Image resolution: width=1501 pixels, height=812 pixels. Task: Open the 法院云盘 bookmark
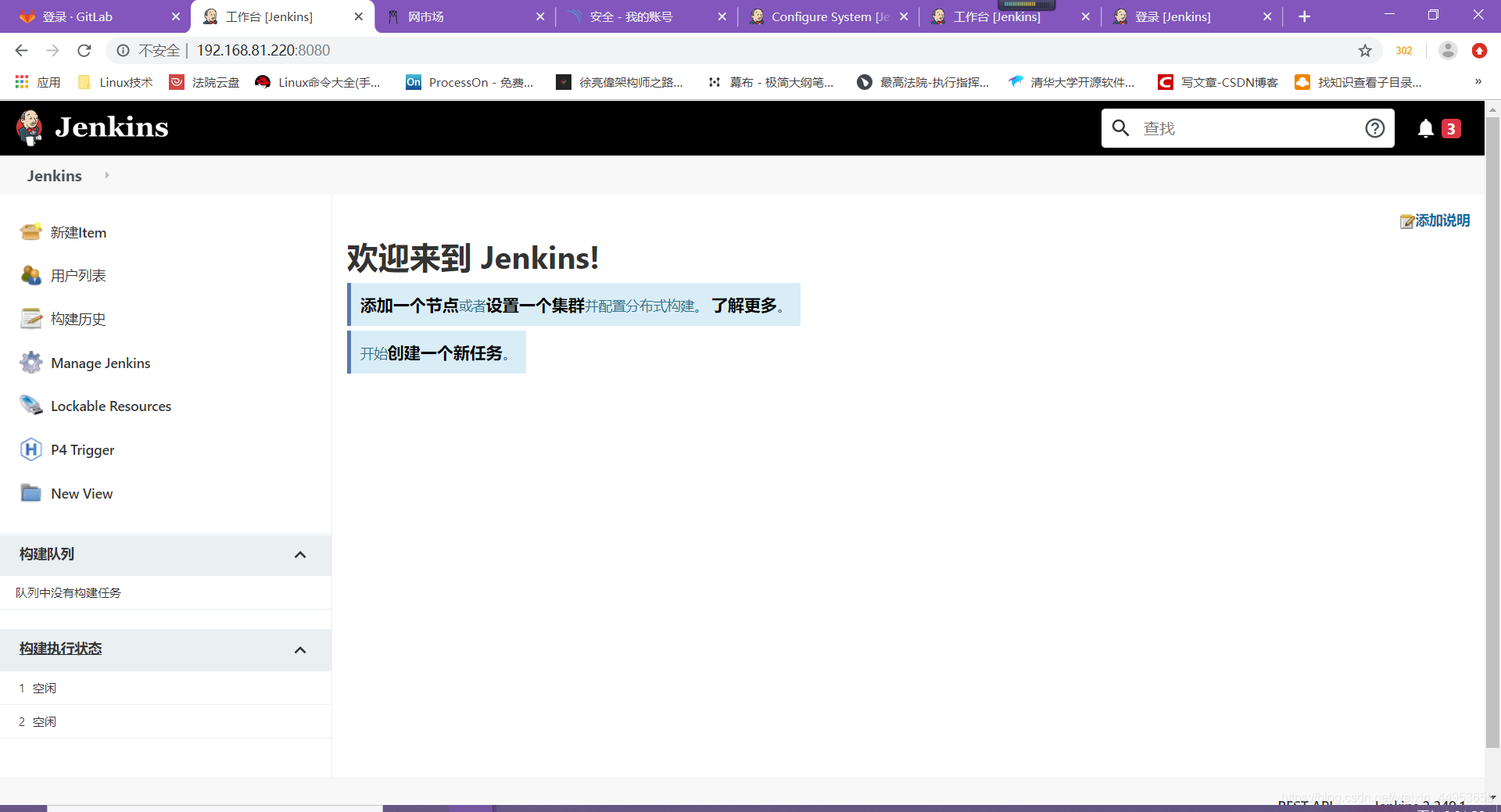[x=205, y=82]
